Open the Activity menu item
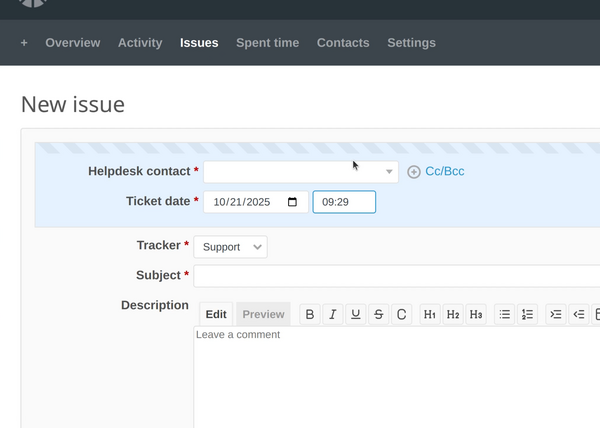The width and height of the screenshot is (600, 428). [x=140, y=43]
